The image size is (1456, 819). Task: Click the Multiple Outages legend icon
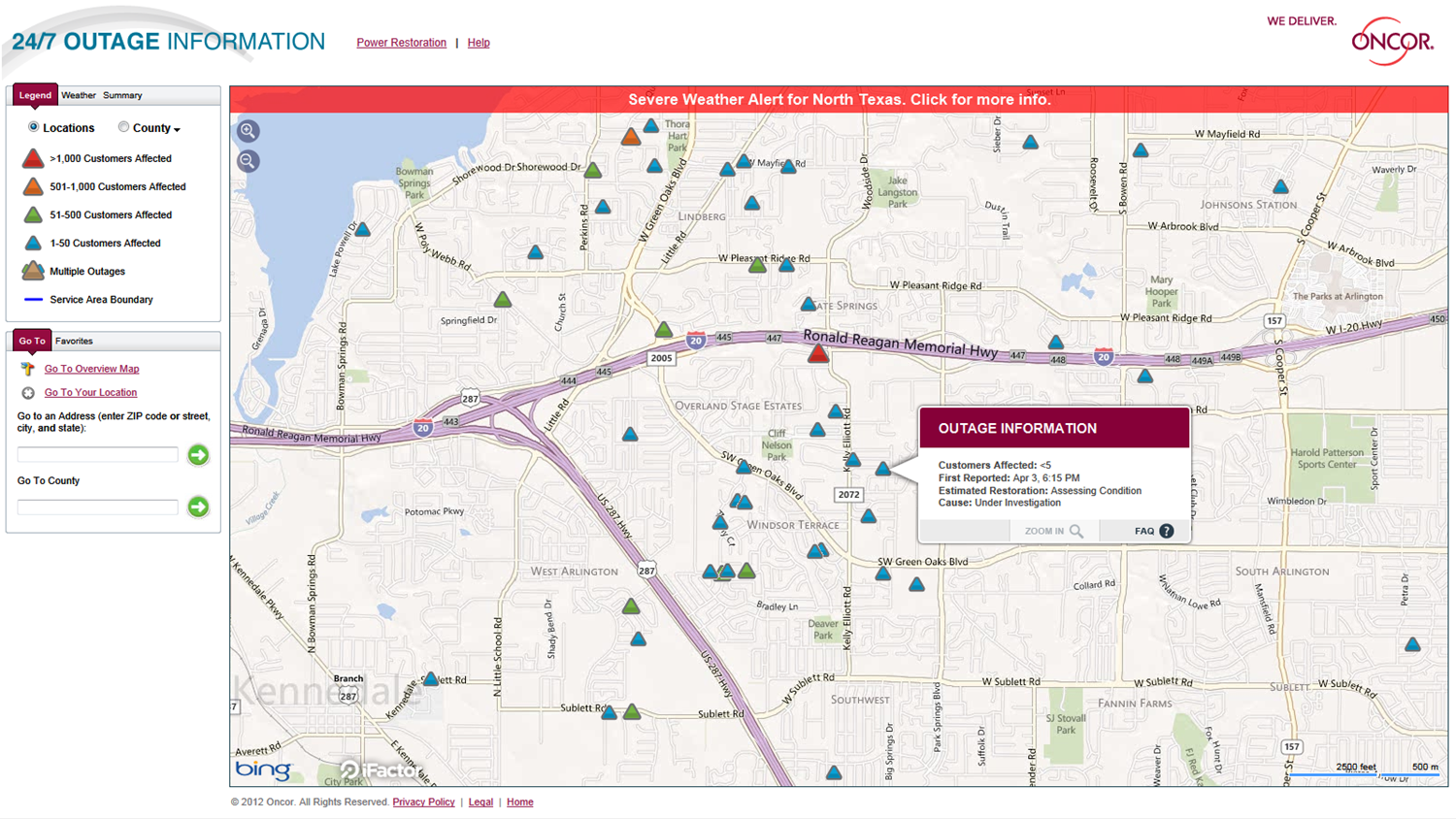click(33, 271)
